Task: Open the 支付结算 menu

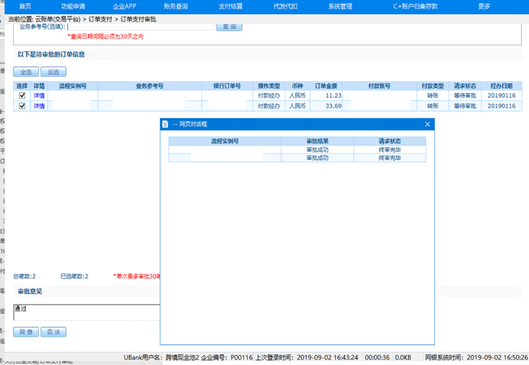Action: click(230, 6)
